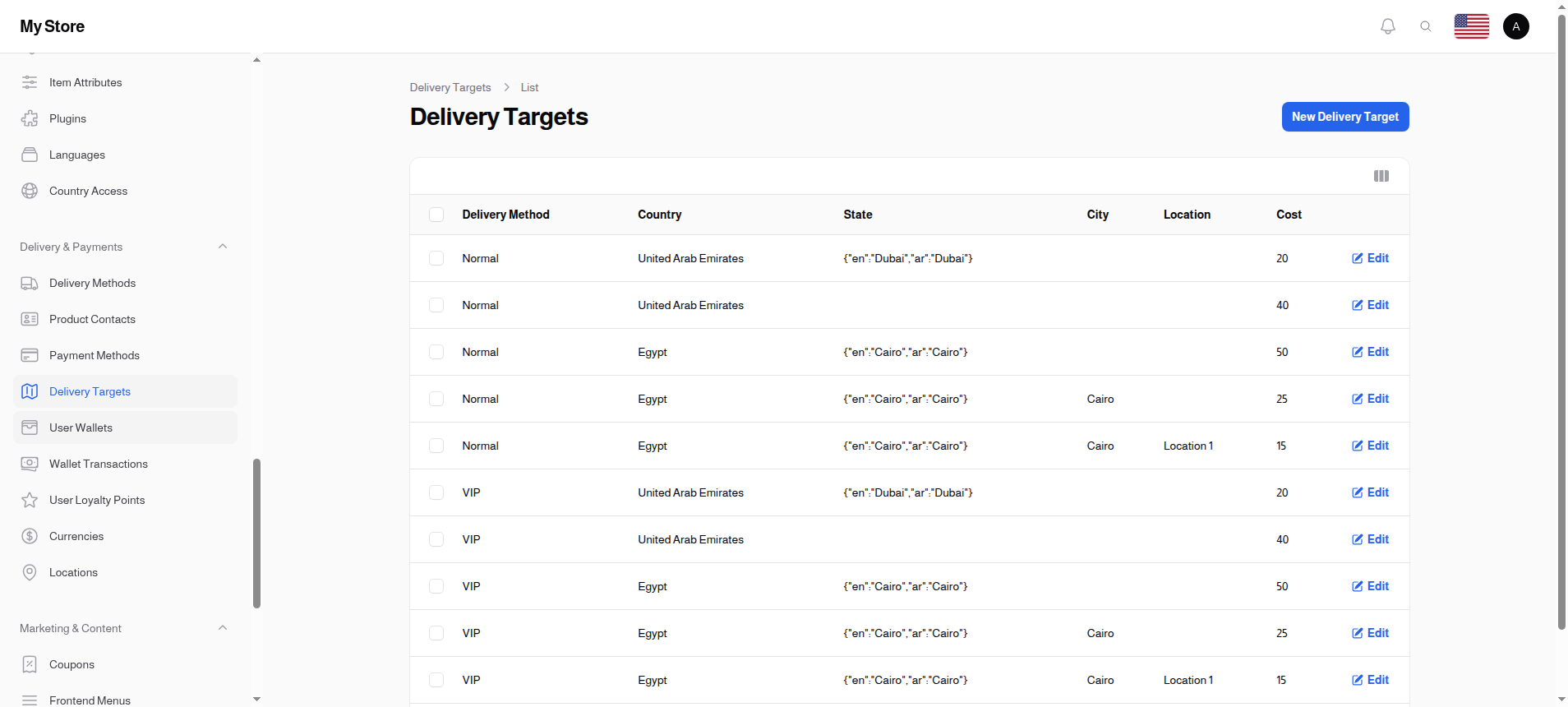Open Plugins in sidebar
The image size is (1568, 707).
coord(125,118)
